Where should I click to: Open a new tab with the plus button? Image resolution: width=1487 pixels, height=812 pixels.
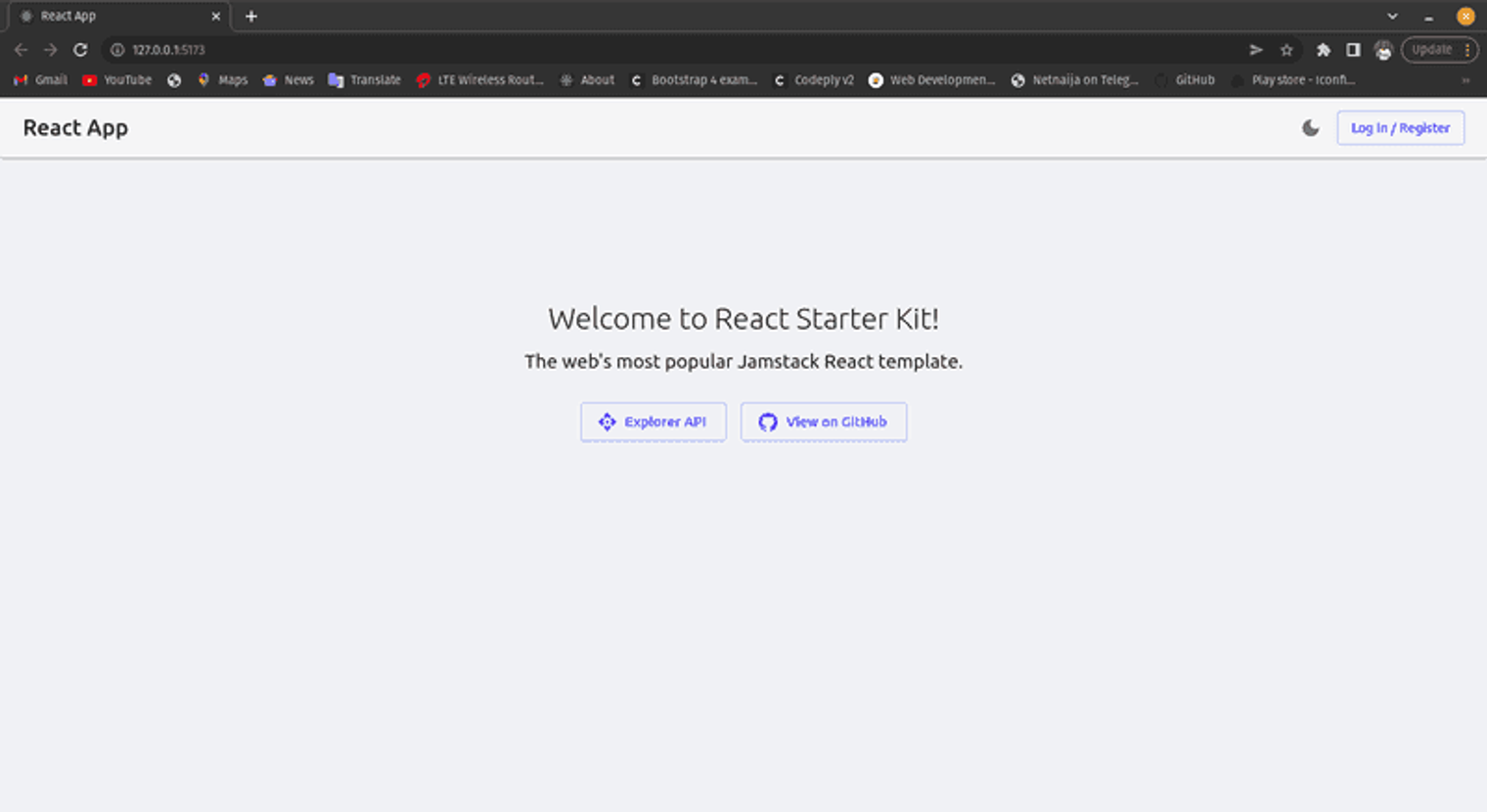pyautogui.click(x=251, y=17)
